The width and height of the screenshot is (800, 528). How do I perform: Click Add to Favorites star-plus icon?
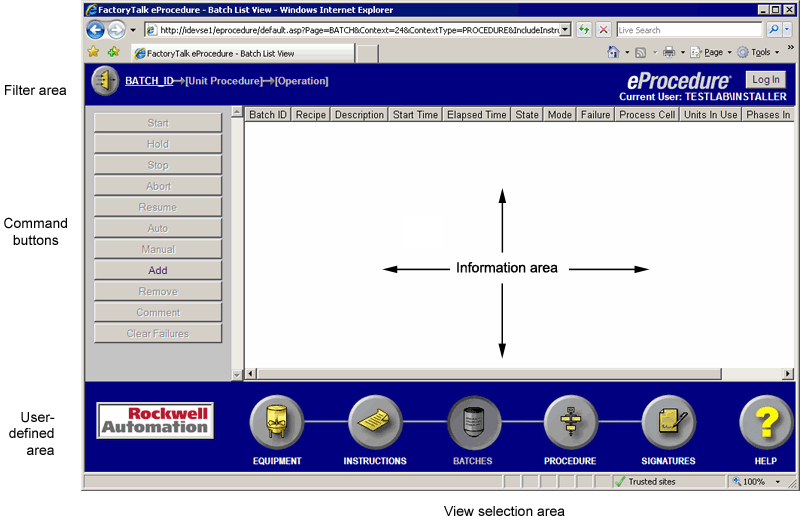coord(113,52)
